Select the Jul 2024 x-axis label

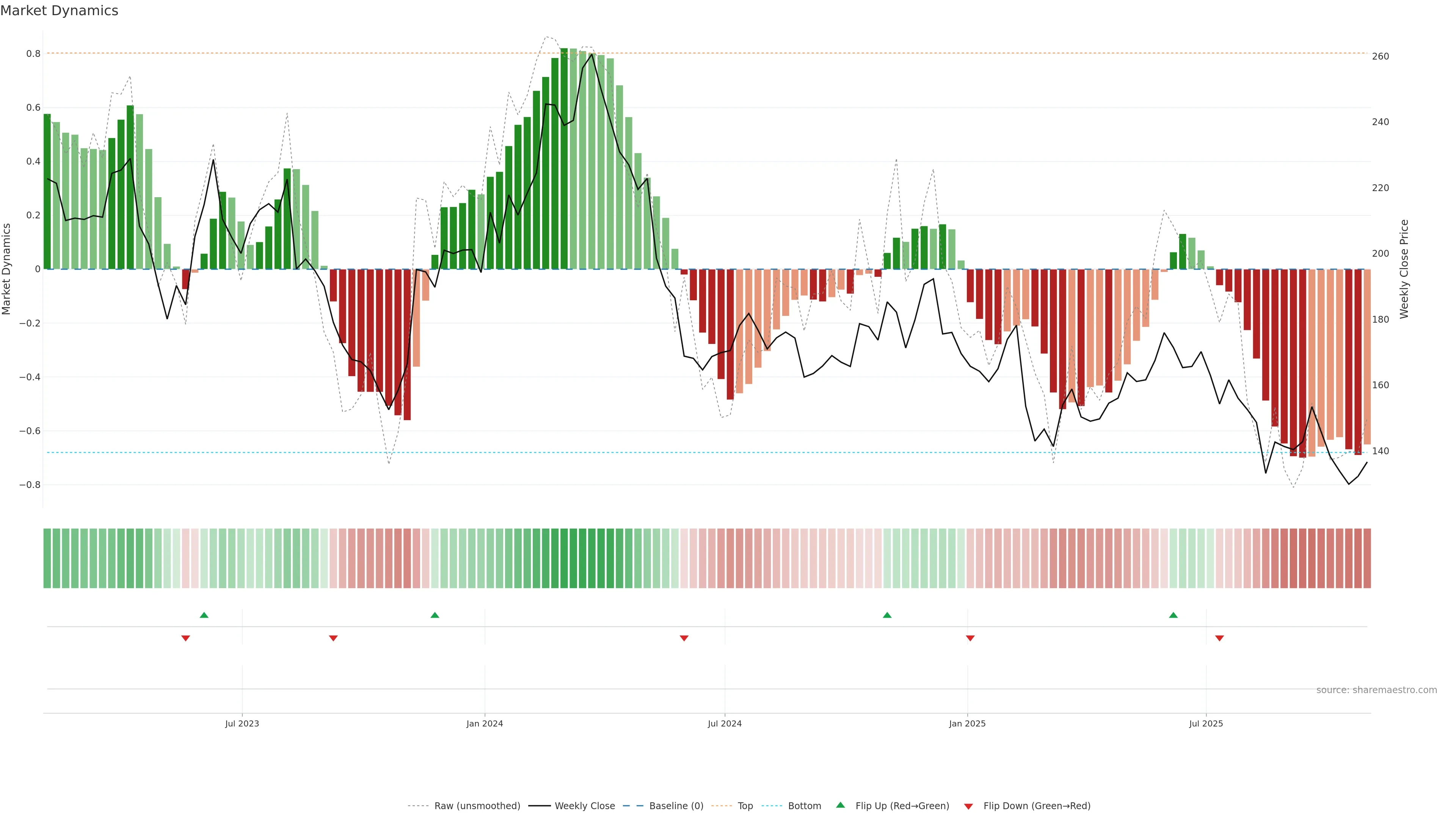pos(725,723)
